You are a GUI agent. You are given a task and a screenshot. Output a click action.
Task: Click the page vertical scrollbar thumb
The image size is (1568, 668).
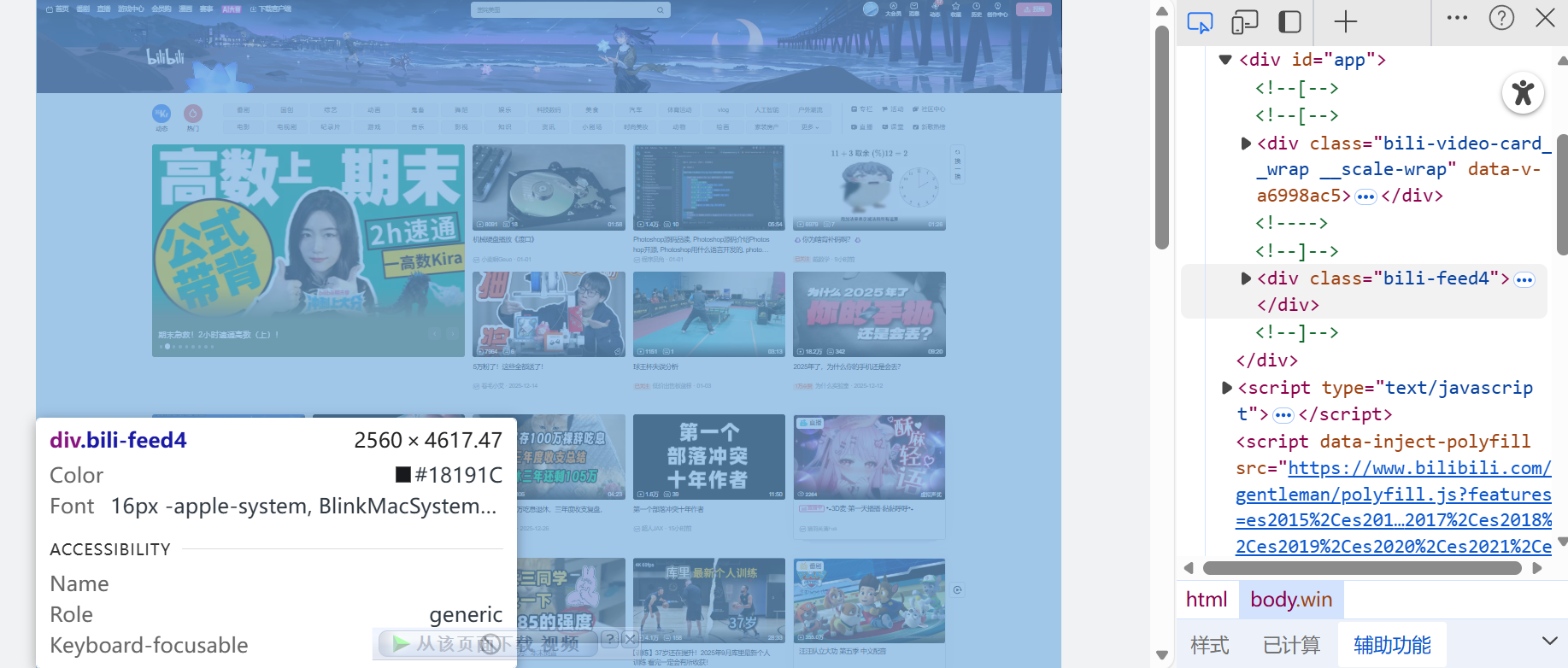(1161, 137)
